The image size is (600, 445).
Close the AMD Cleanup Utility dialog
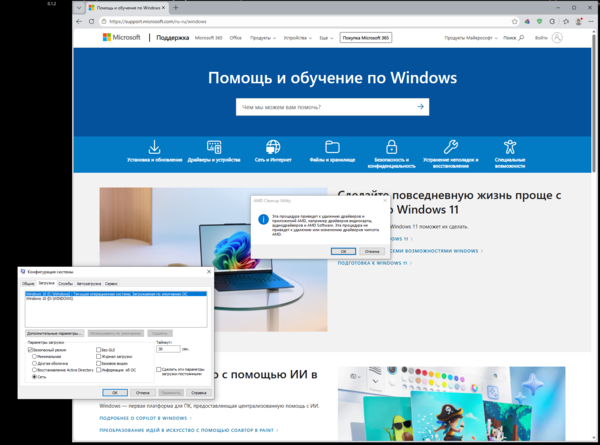pyautogui.click(x=385, y=200)
